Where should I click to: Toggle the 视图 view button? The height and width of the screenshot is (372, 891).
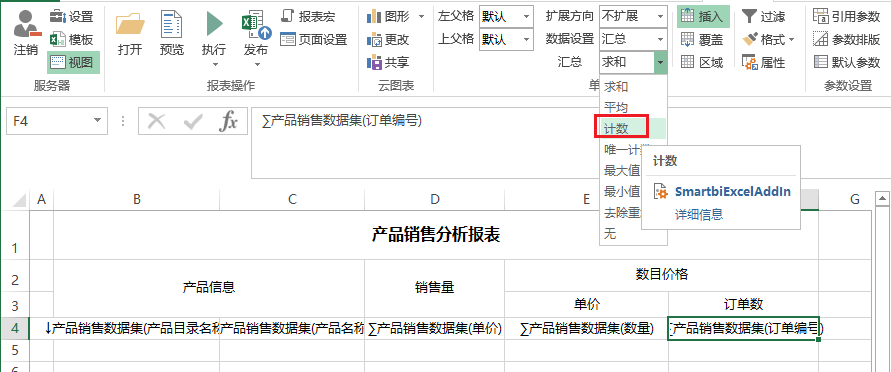(x=73, y=62)
